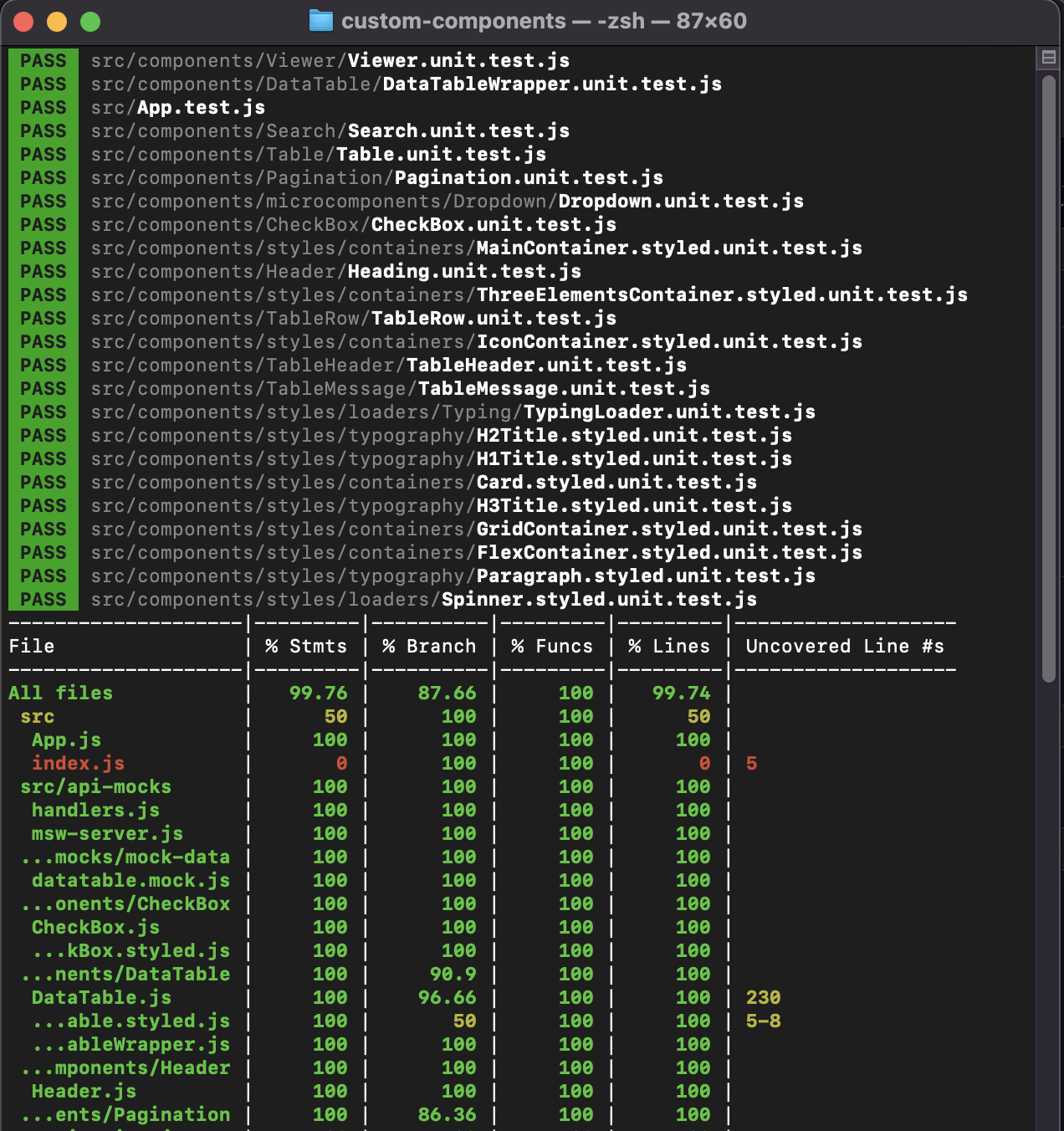Image resolution: width=1064 pixels, height=1131 pixels.
Task: Click TableHeader.unit.test.js test result
Action: (x=389, y=366)
